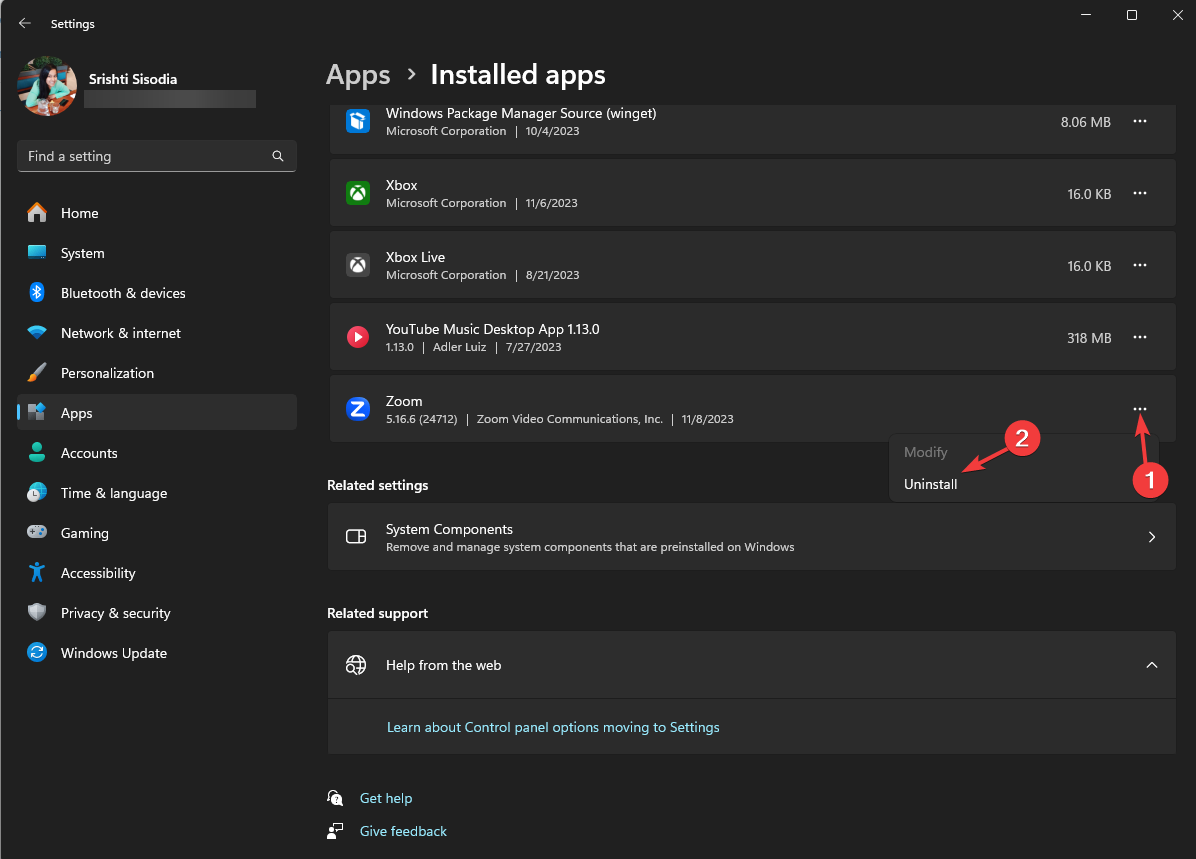Click the Give feedback link
This screenshot has height=859, width=1196.
click(403, 831)
